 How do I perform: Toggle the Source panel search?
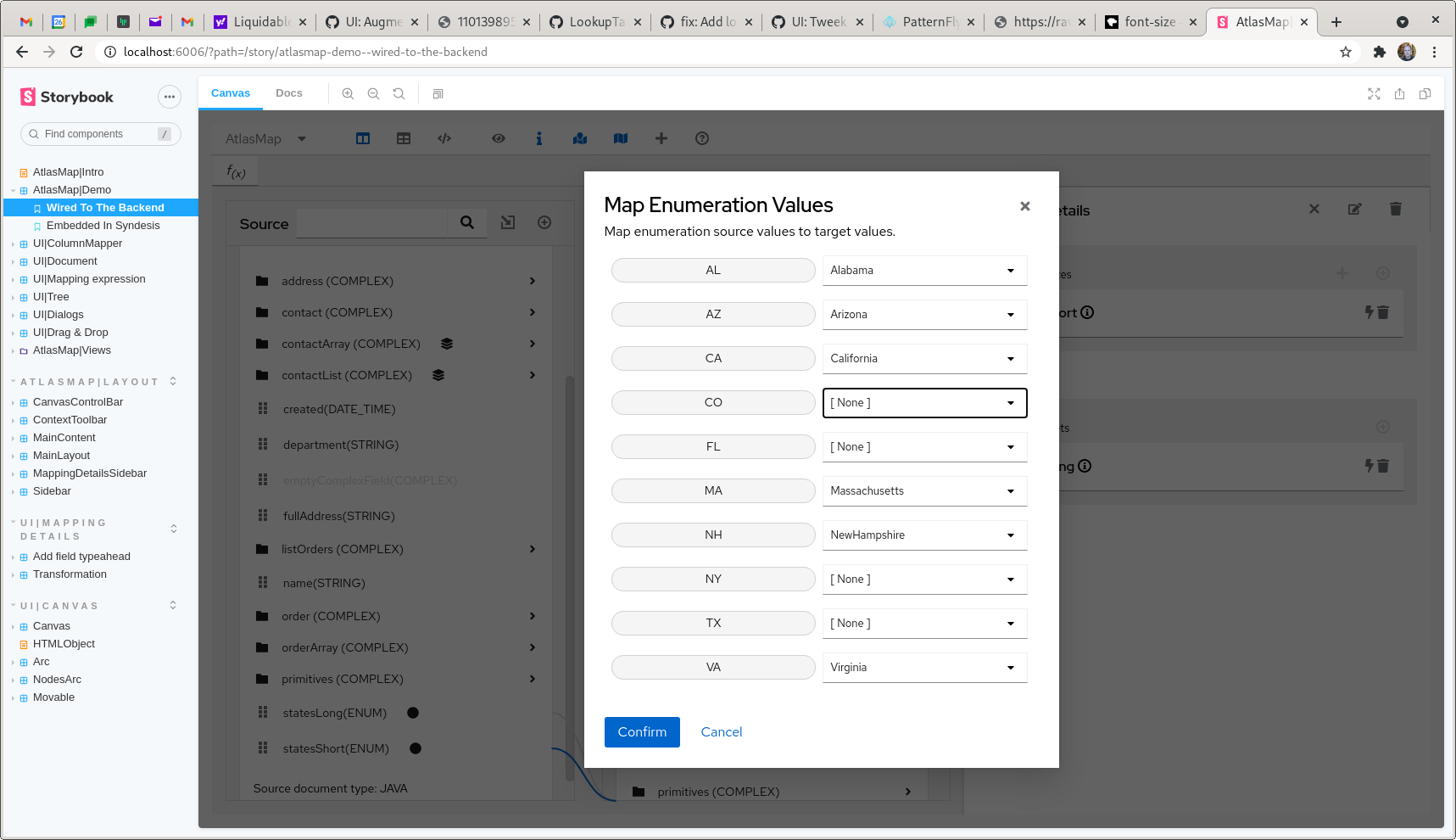[467, 222]
